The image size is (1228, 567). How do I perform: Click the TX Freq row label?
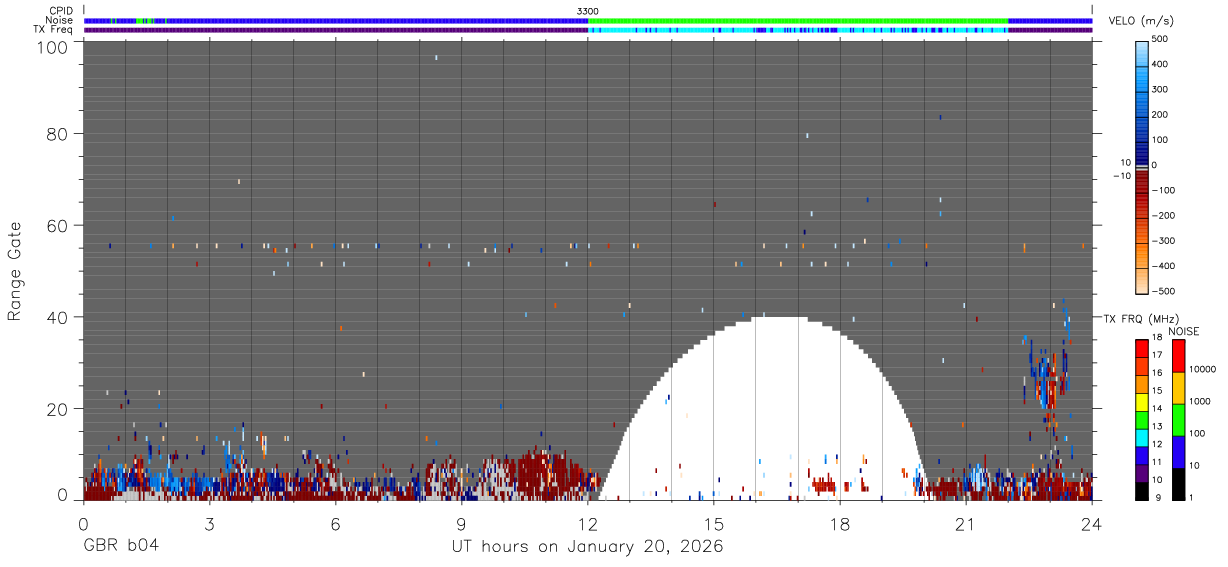click(x=54, y=30)
